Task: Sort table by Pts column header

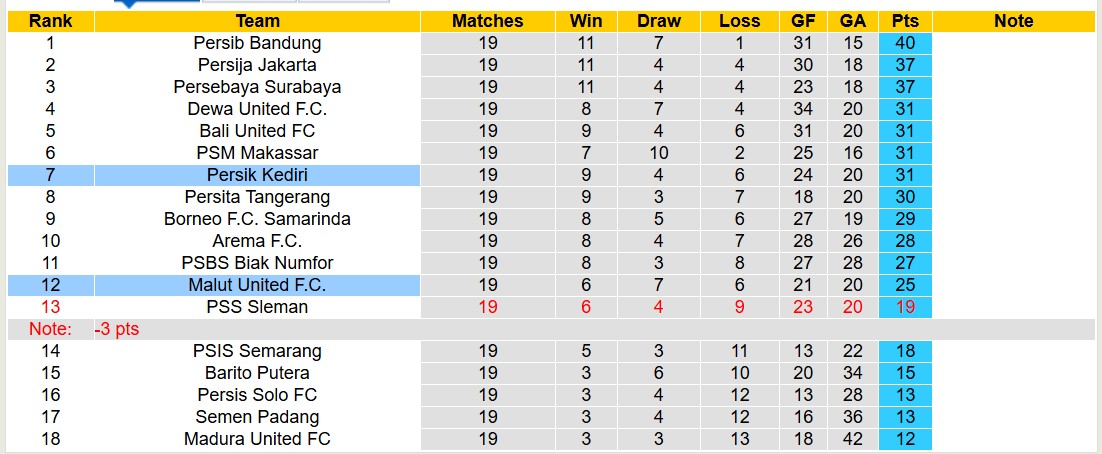Action: (x=905, y=21)
